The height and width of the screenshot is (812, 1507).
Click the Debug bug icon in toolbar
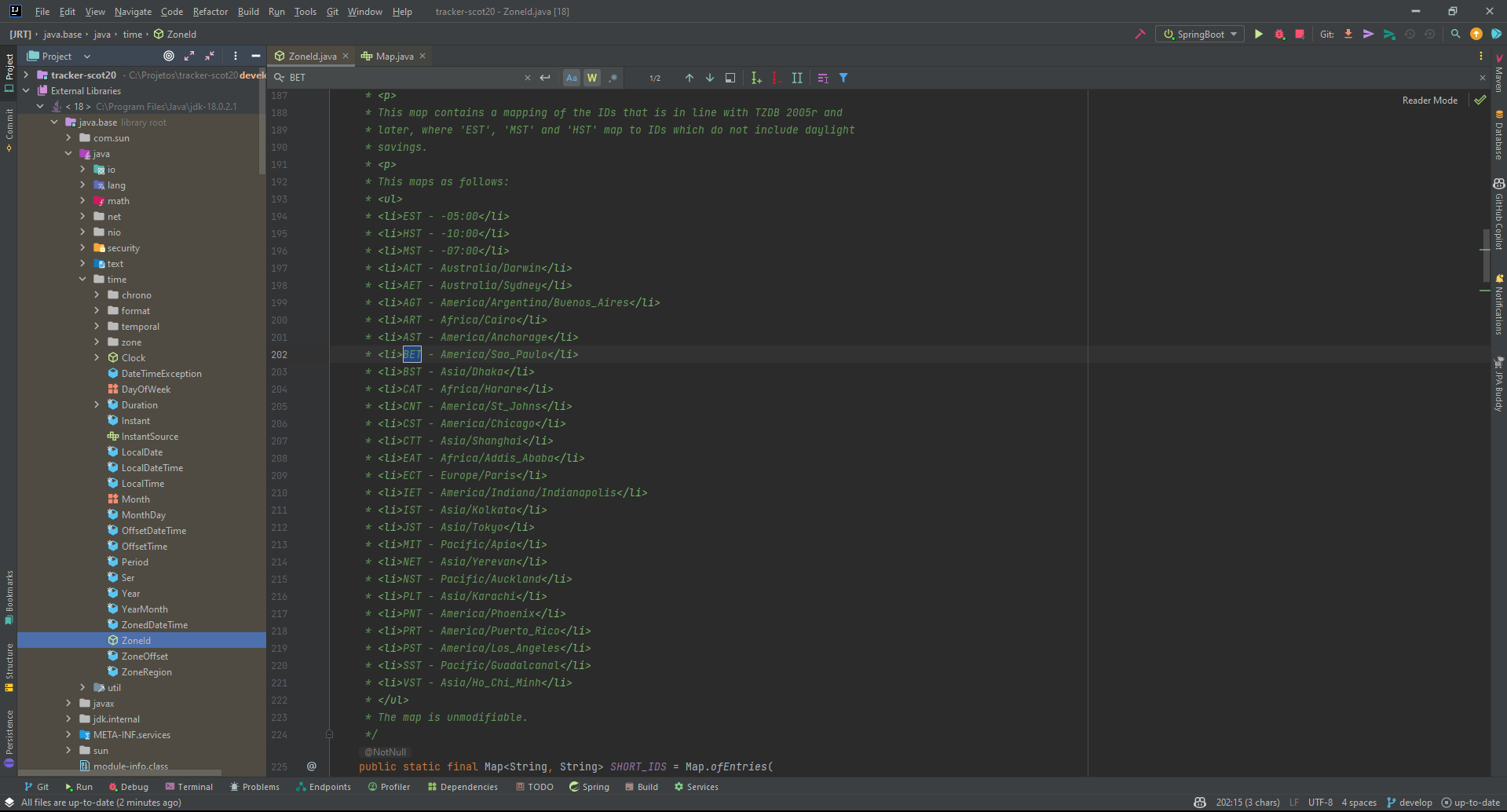1279,35
